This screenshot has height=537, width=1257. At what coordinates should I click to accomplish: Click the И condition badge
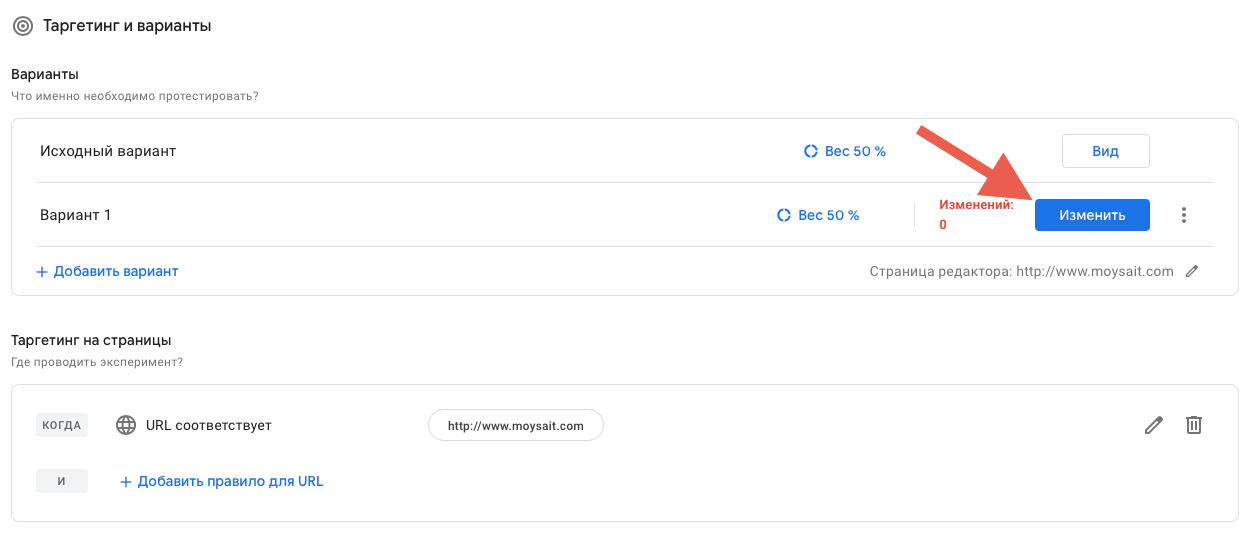[x=62, y=481]
